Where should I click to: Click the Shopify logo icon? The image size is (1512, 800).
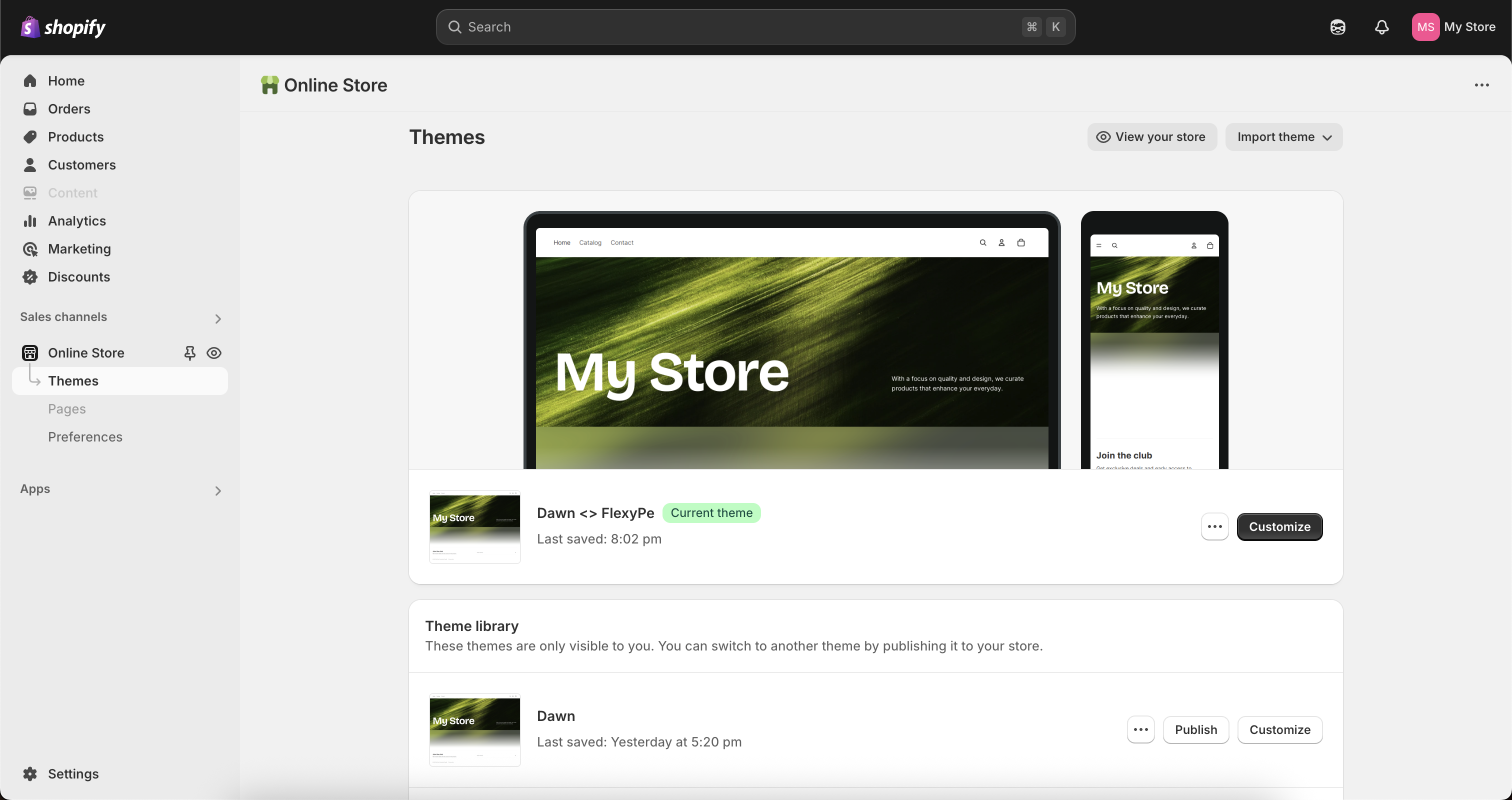coord(30,27)
